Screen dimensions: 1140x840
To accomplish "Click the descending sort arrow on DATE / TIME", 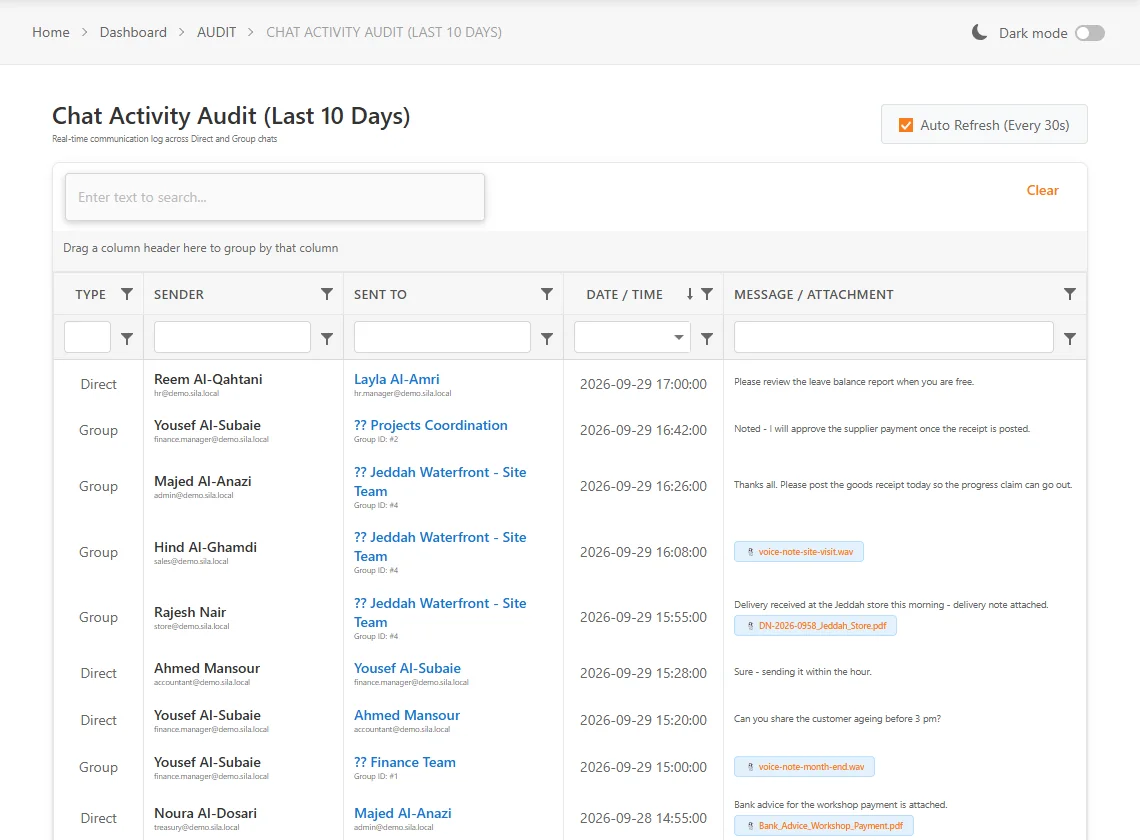I will [x=689, y=294].
